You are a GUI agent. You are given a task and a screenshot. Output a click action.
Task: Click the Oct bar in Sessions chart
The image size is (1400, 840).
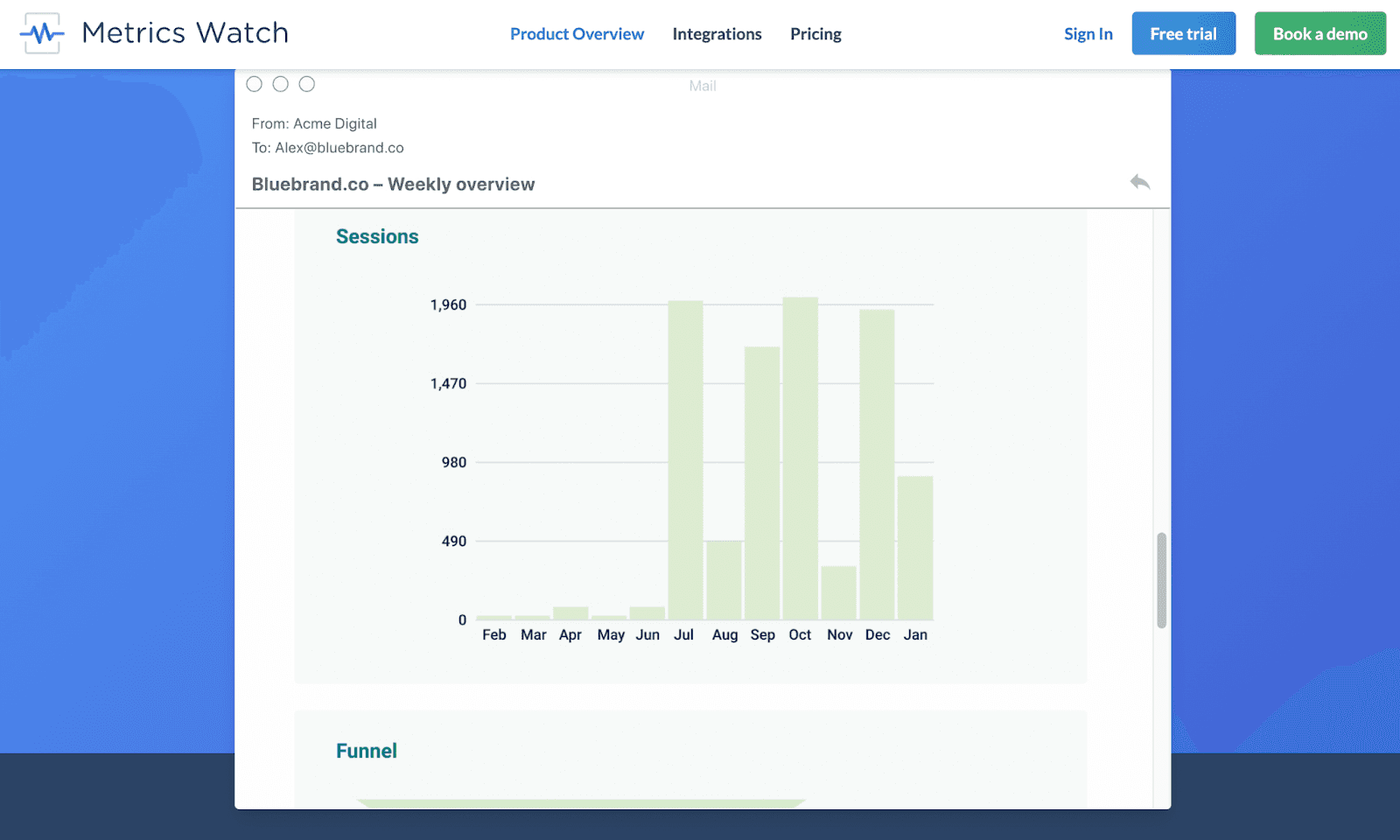tap(800, 458)
